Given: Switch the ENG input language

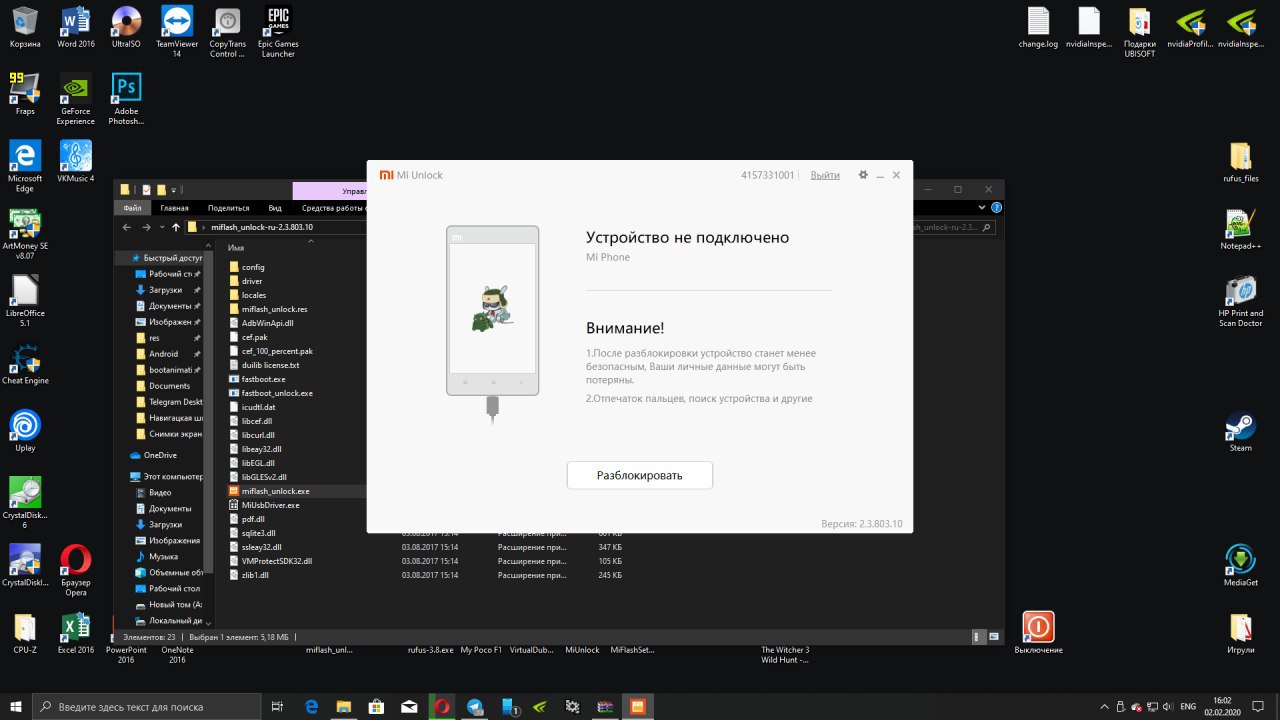Looking at the screenshot, I should [1188, 706].
